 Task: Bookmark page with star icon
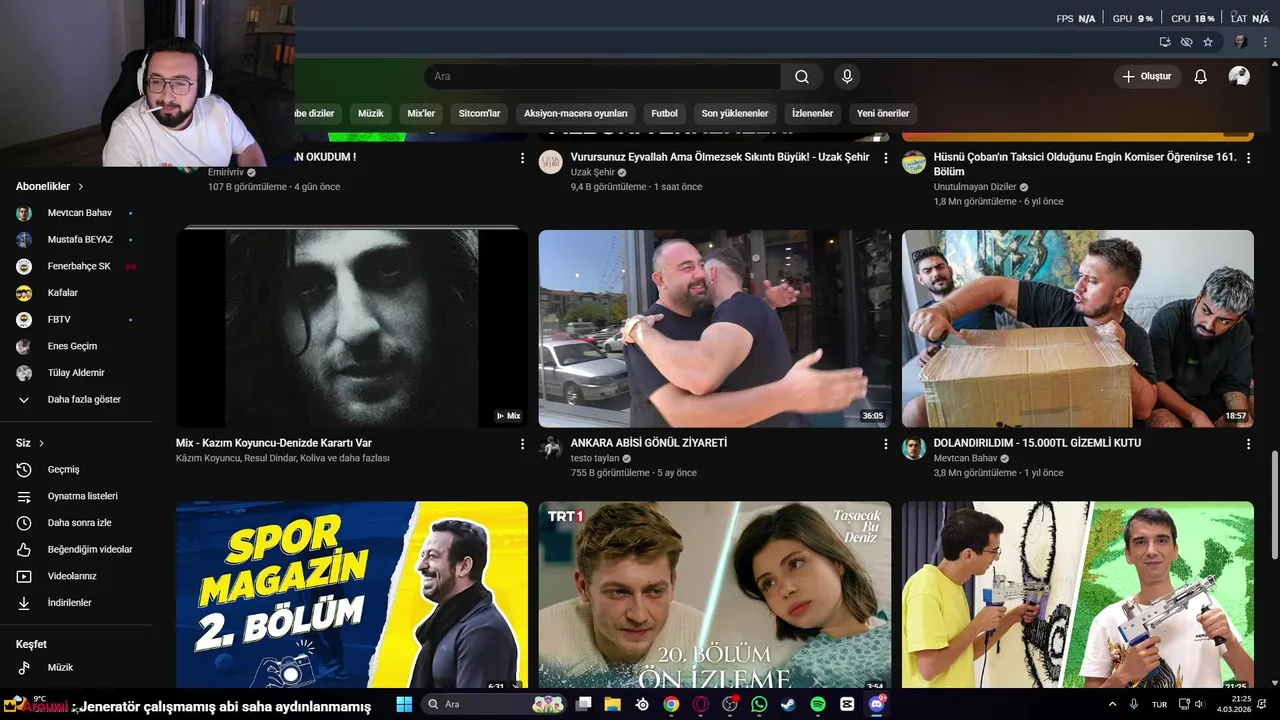click(x=1208, y=42)
